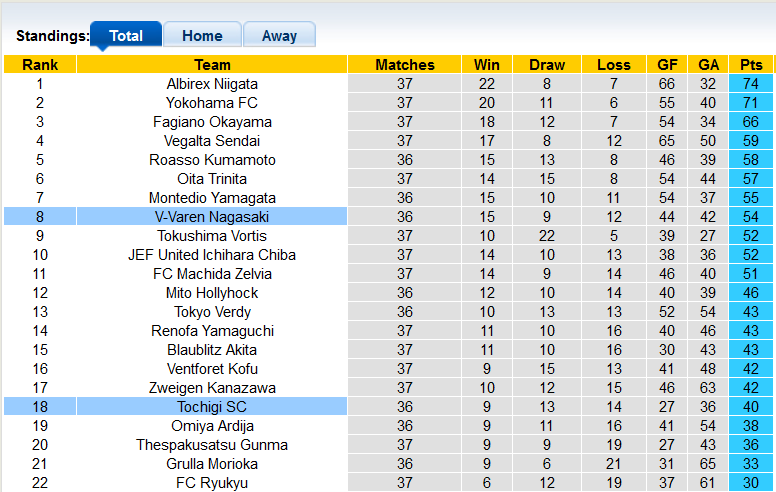Open the FC Ryukyu team entry
This screenshot has width=776, height=492.
click(212, 483)
